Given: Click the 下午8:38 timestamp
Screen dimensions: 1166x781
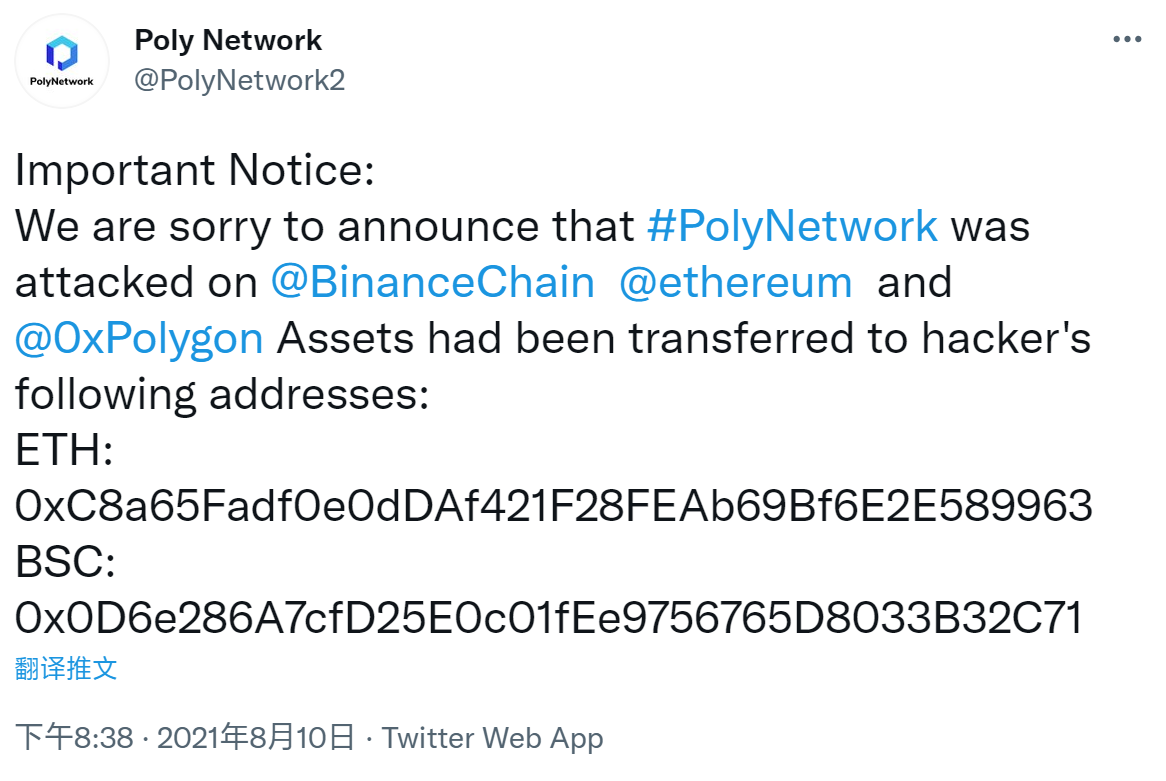Looking at the screenshot, I should (x=74, y=738).
